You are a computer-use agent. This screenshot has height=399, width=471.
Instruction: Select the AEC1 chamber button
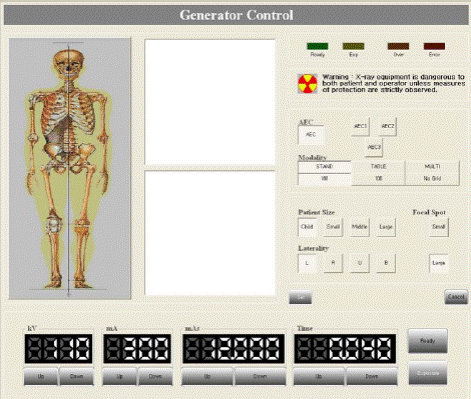tap(360, 126)
